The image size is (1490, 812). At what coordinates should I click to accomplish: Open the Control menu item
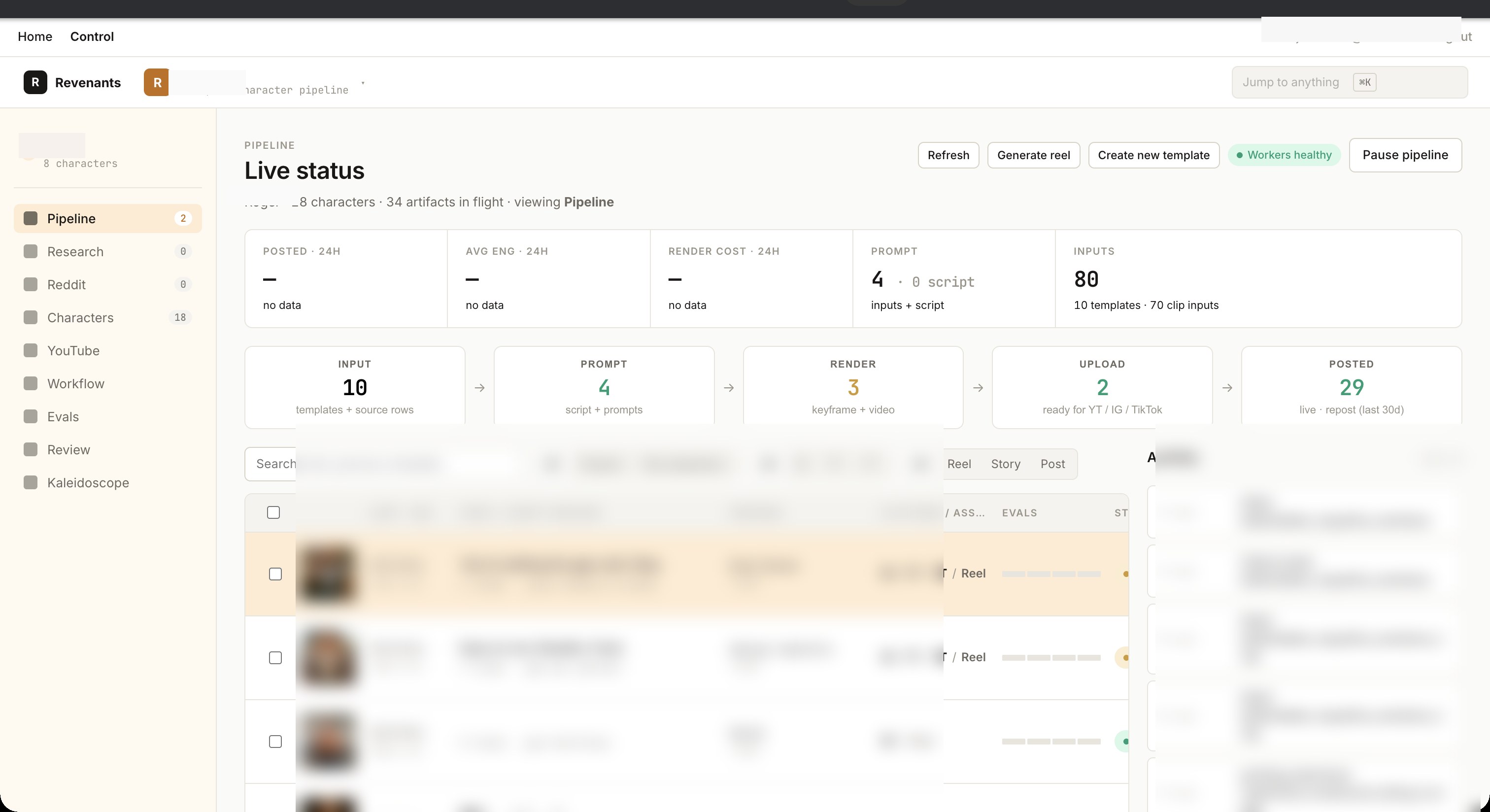92,36
